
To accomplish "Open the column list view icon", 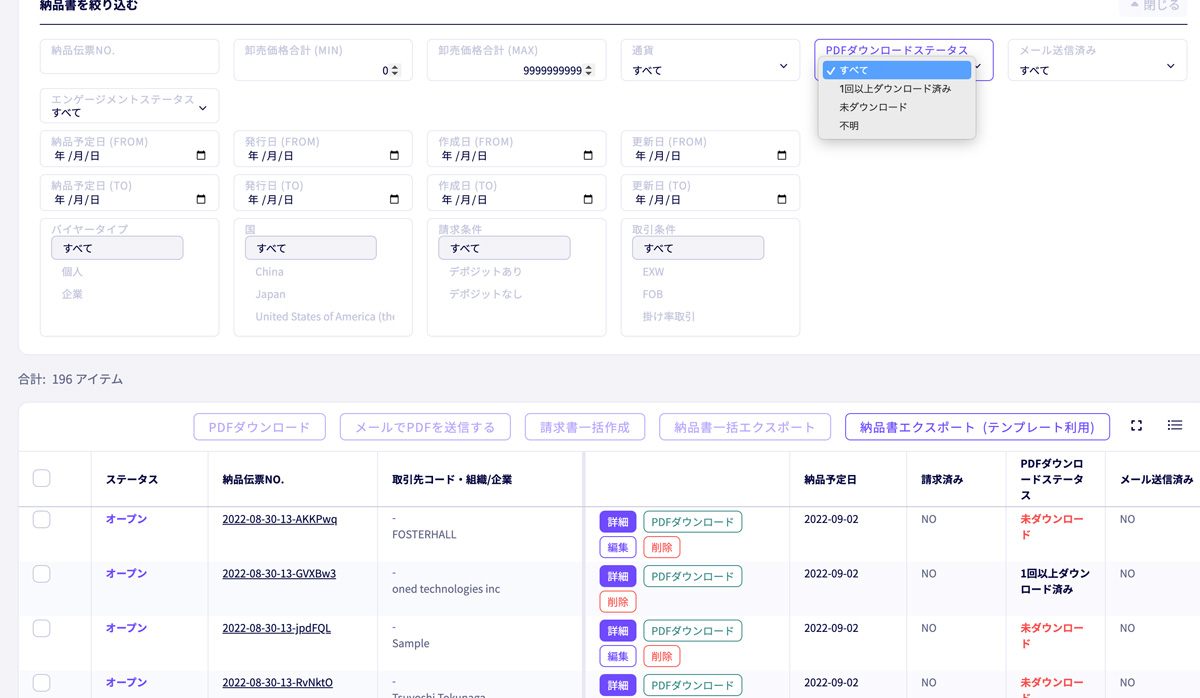I will pyautogui.click(x=1175, y=426).
